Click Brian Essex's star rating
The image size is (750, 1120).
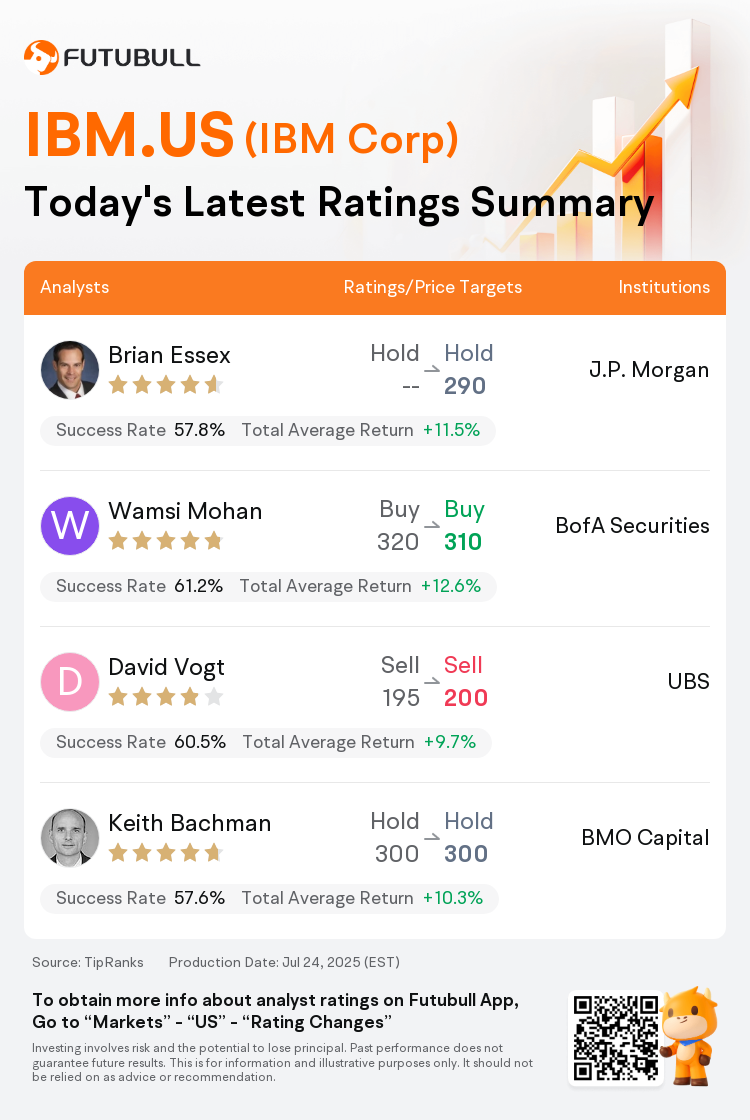pyautogui.click(x=166, y=386)
